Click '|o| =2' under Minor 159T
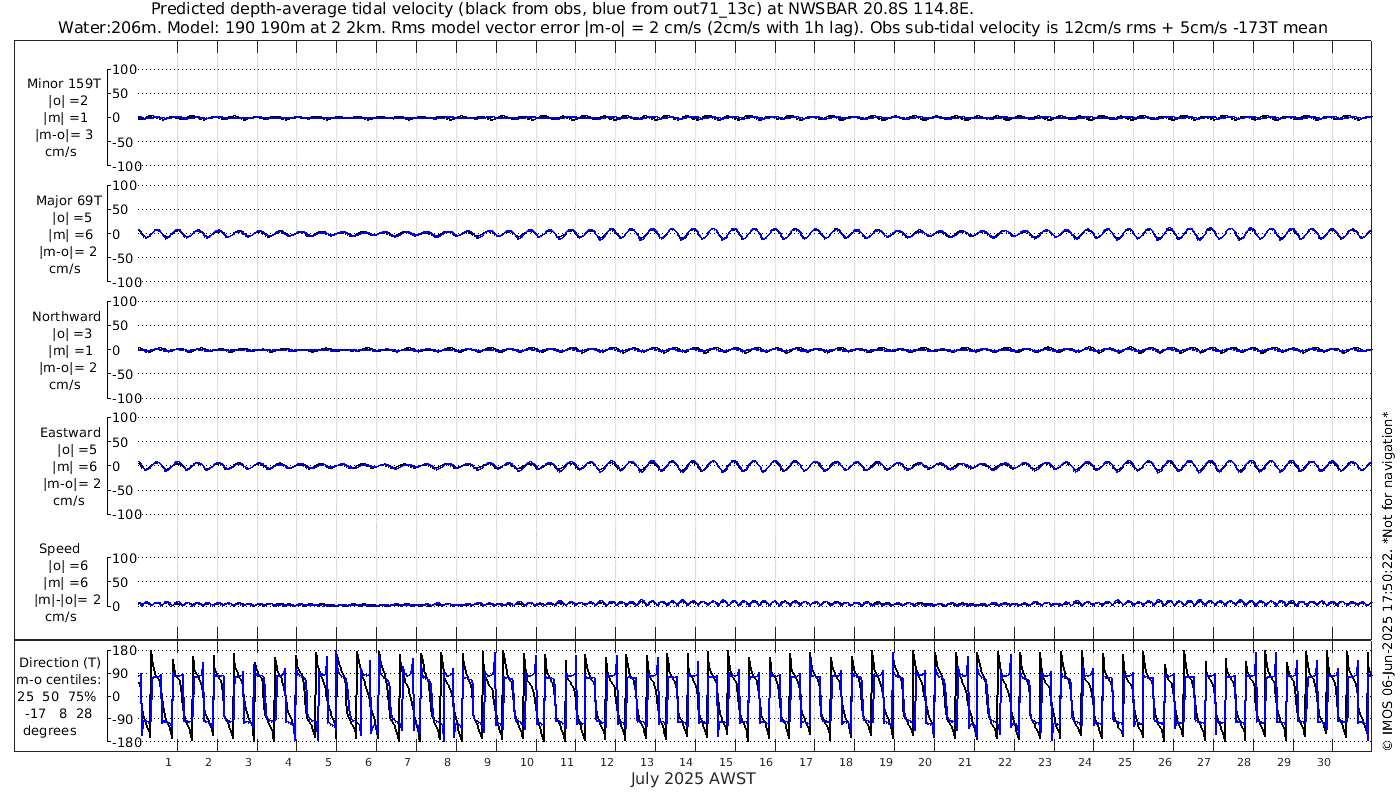 coord(69,100)
